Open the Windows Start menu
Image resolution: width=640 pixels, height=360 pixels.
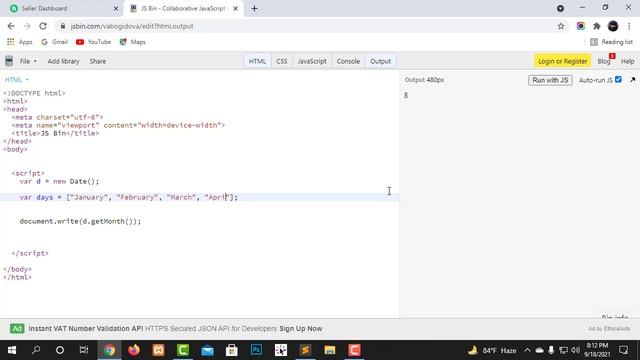12,350
